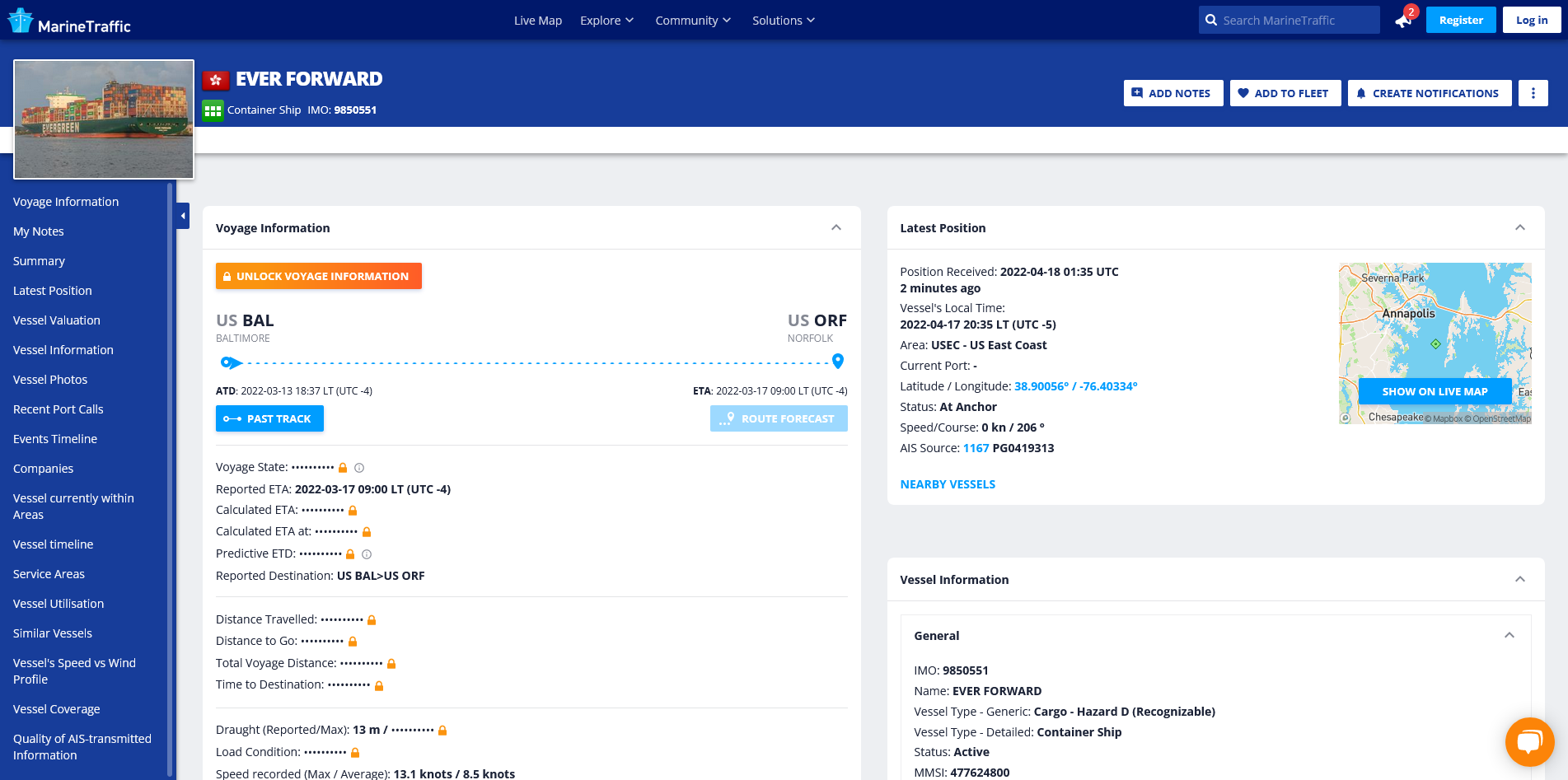
Task: Open AIS source 1167 link
Action: (x=976, y=448)
